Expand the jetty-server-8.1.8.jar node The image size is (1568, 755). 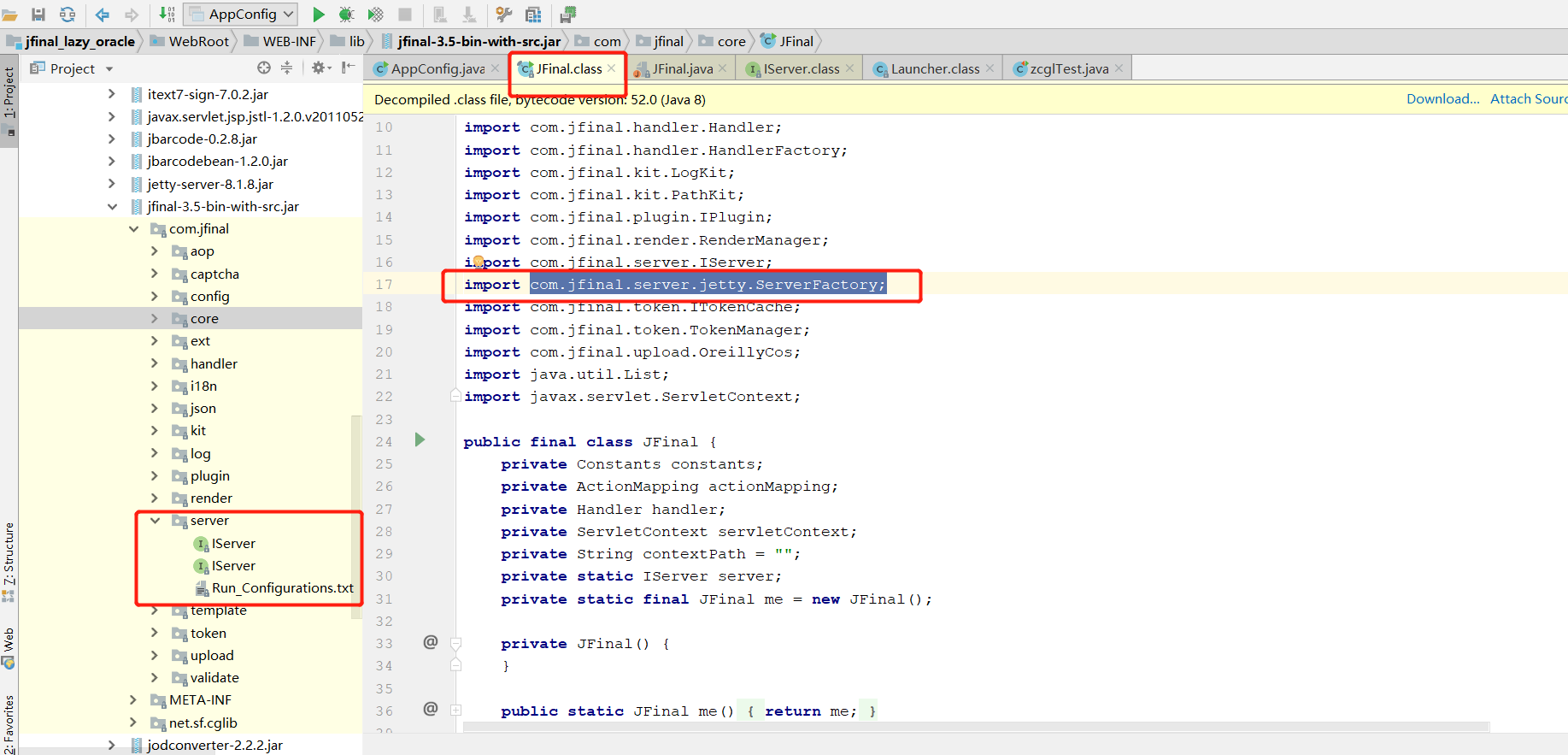(x=112, y=184)
